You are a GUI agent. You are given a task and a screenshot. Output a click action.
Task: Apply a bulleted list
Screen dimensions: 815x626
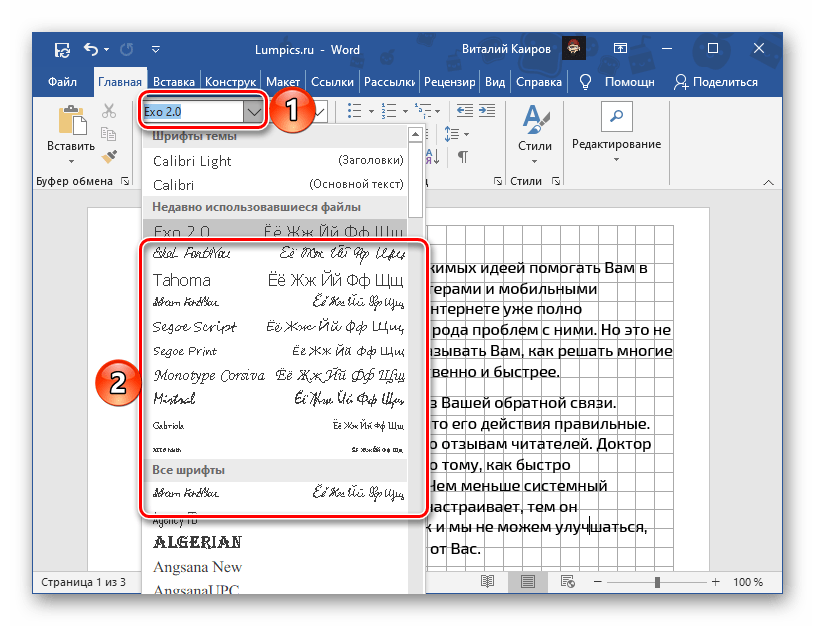355,110
